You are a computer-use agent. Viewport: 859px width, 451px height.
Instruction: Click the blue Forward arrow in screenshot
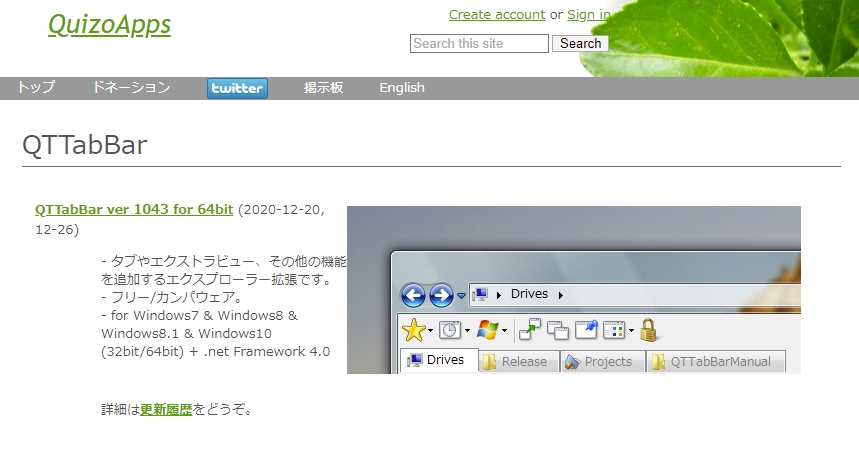(441, 295)
